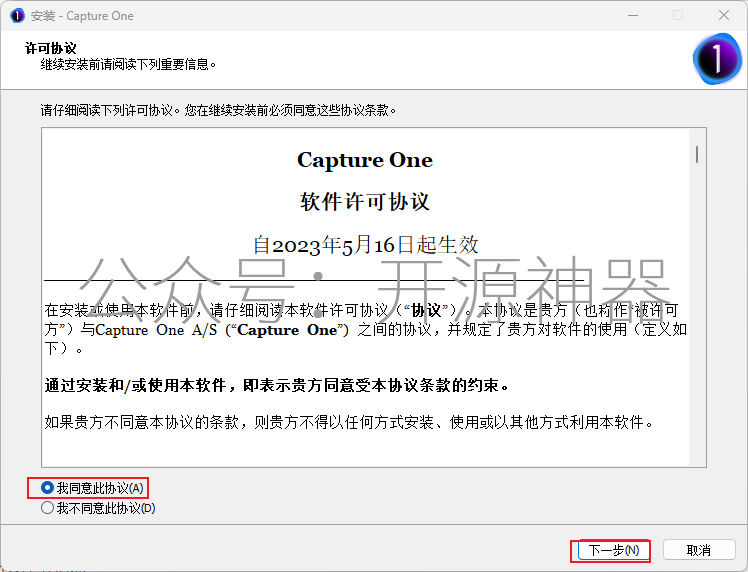The image size is (748, 572).
Task: Click the Capture One title in agreement
Action: [x=365, y=160]
